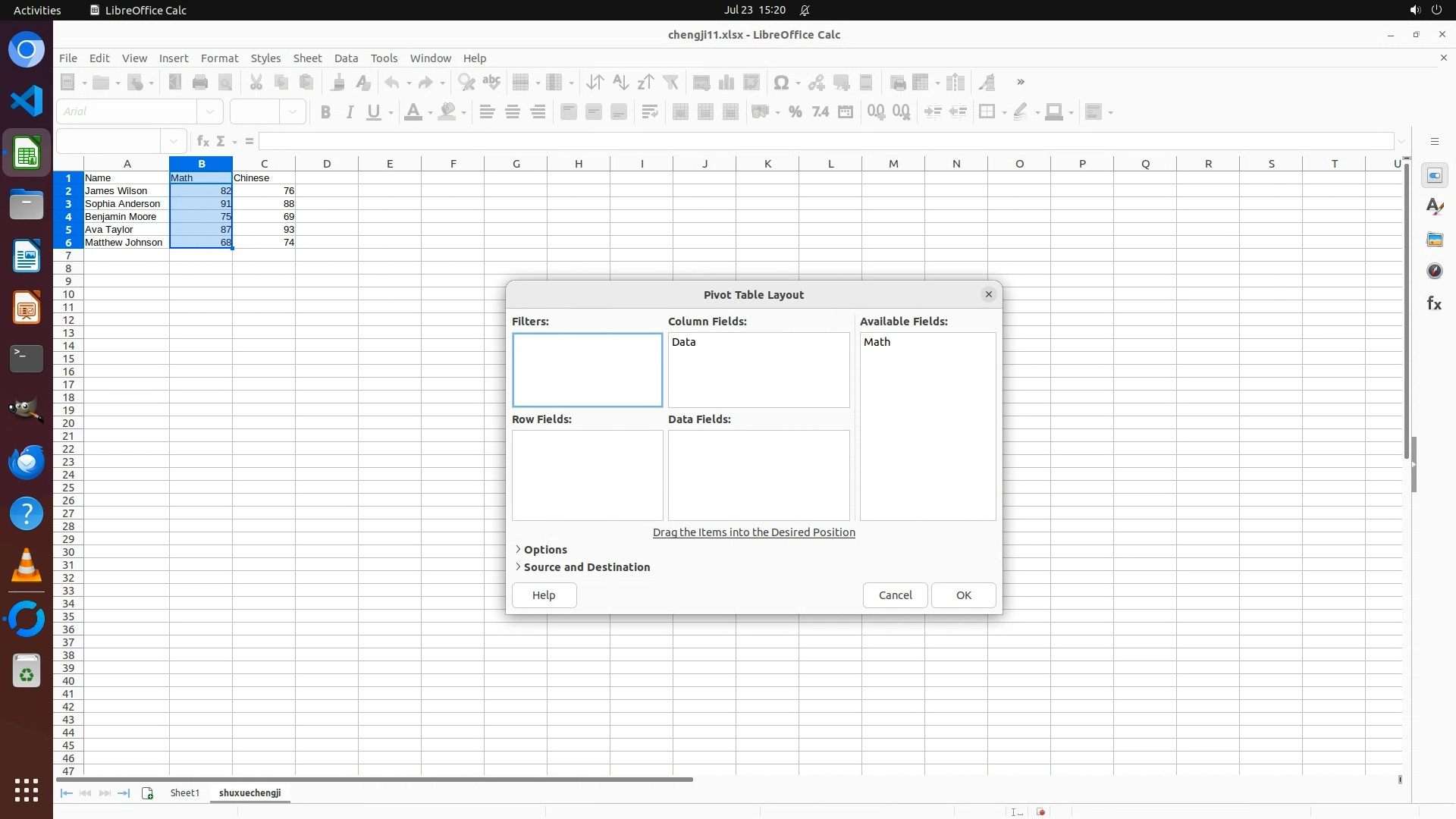This screenshot has height=819, width=1456.
Task: Select Math in Available Fields list
Action: [877, 342]
